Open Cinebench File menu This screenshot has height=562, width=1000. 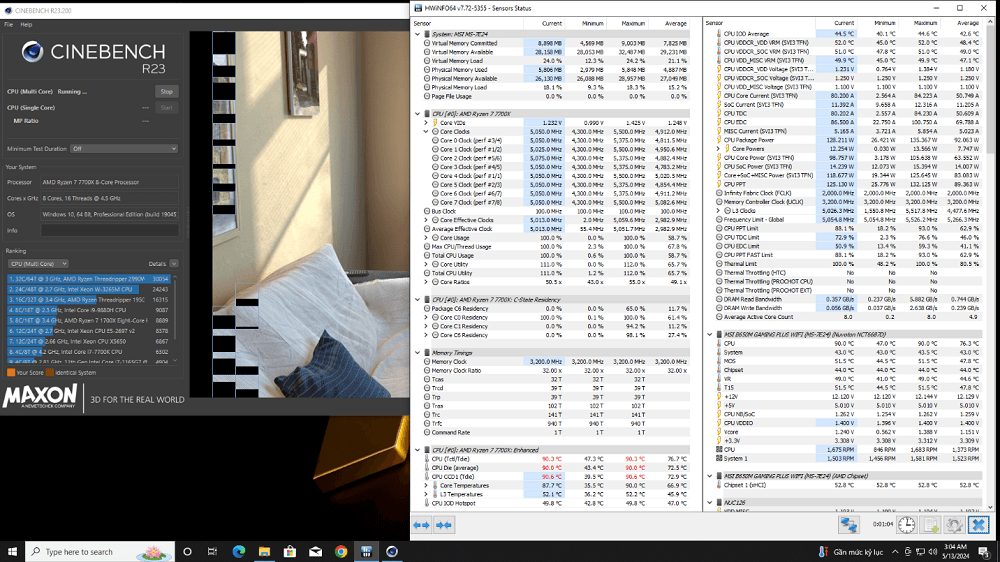(x=8, y=24)
